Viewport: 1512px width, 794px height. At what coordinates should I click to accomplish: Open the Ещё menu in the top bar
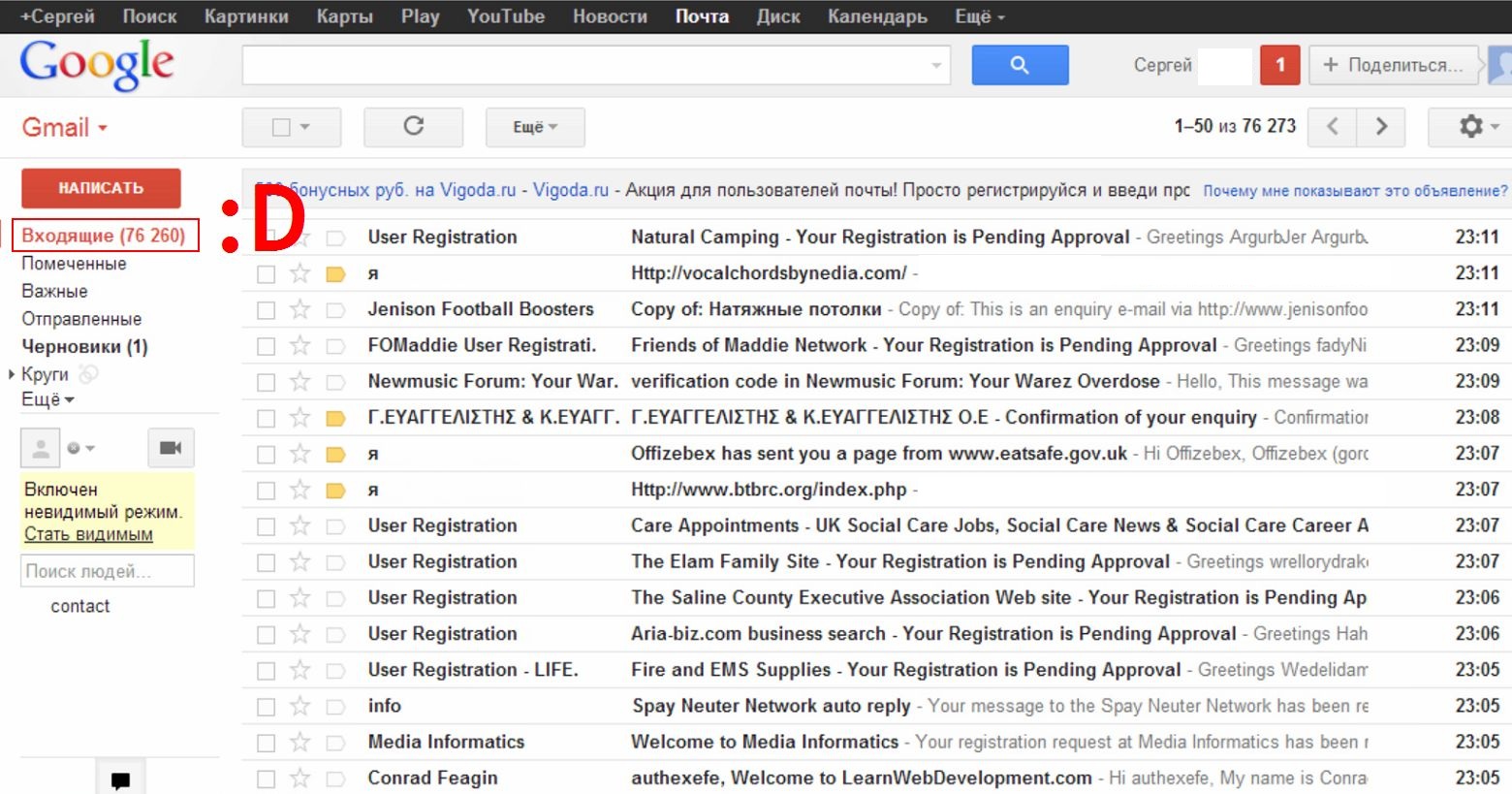coord(980,16)
